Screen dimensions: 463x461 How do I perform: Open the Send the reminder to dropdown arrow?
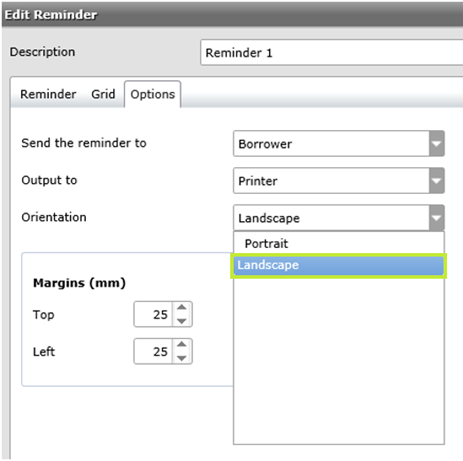pos(437,144)
